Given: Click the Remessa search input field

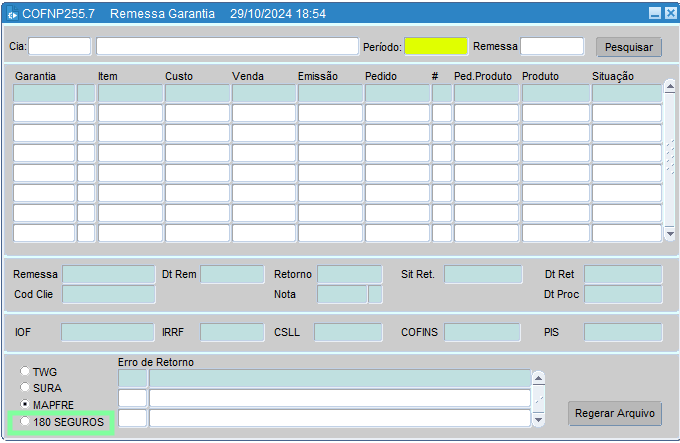Looking at the screenshot, I should 552,46.
